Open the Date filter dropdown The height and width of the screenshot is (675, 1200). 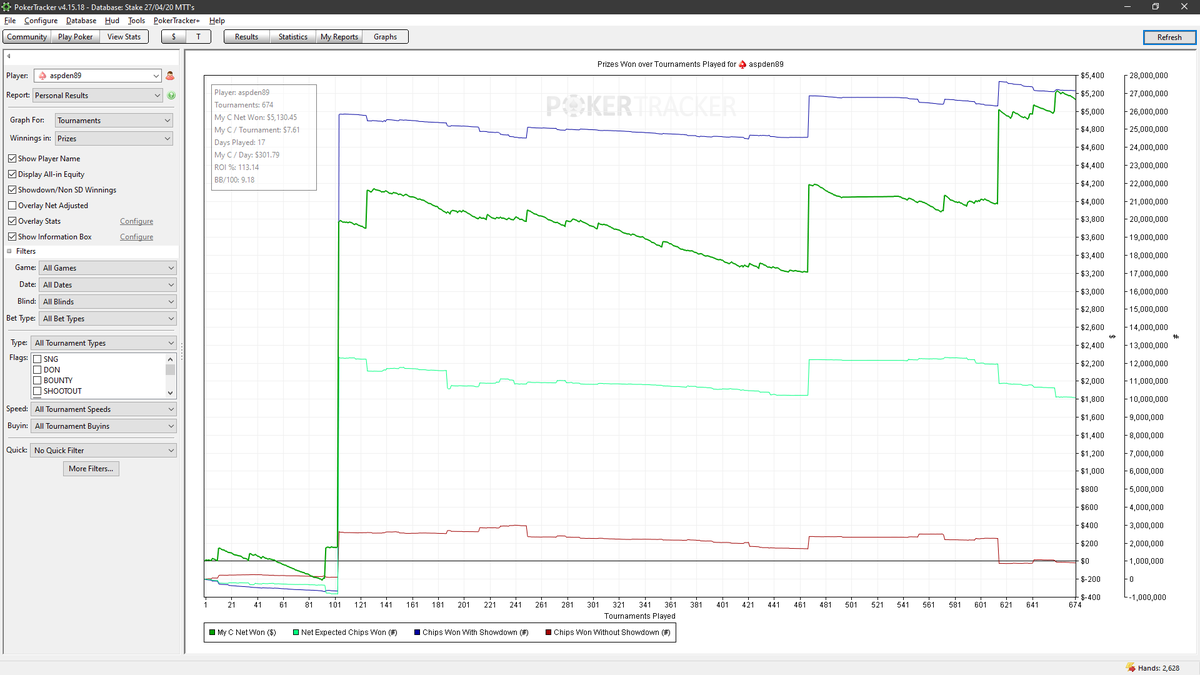coord(108,285)
